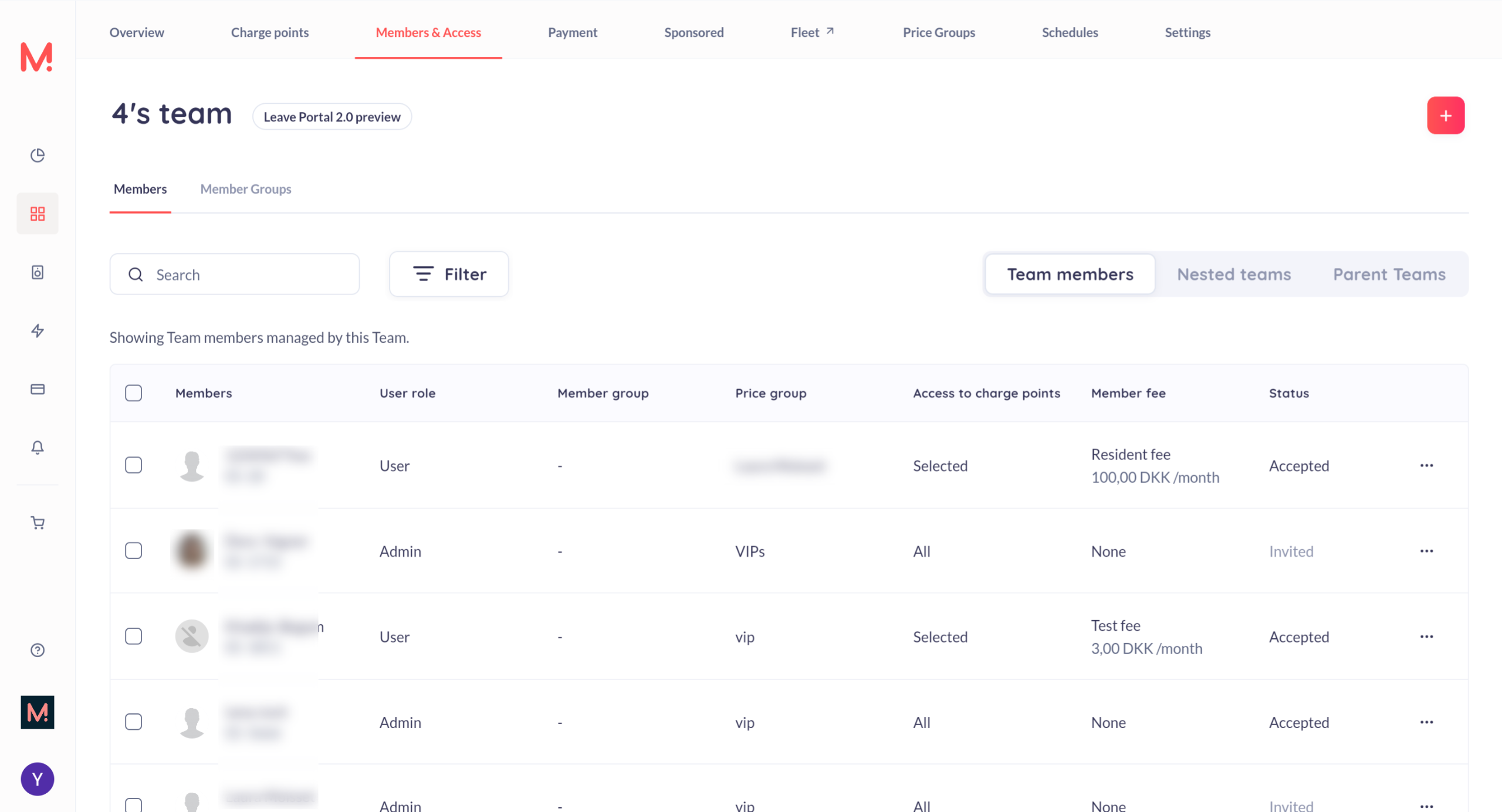Click the notifications bell icon
This screenshot has height=812, width=1502.
point(38,448)
